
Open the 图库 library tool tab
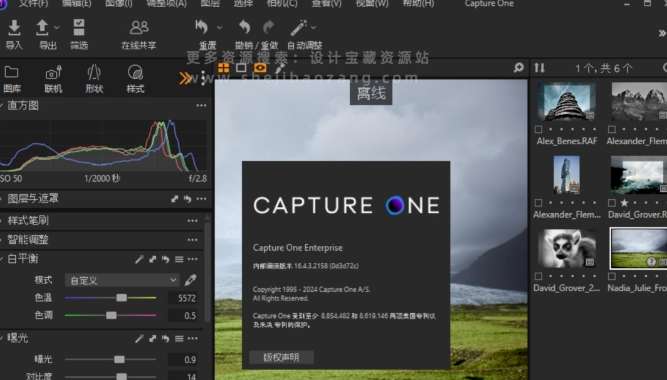coord(12,79)
